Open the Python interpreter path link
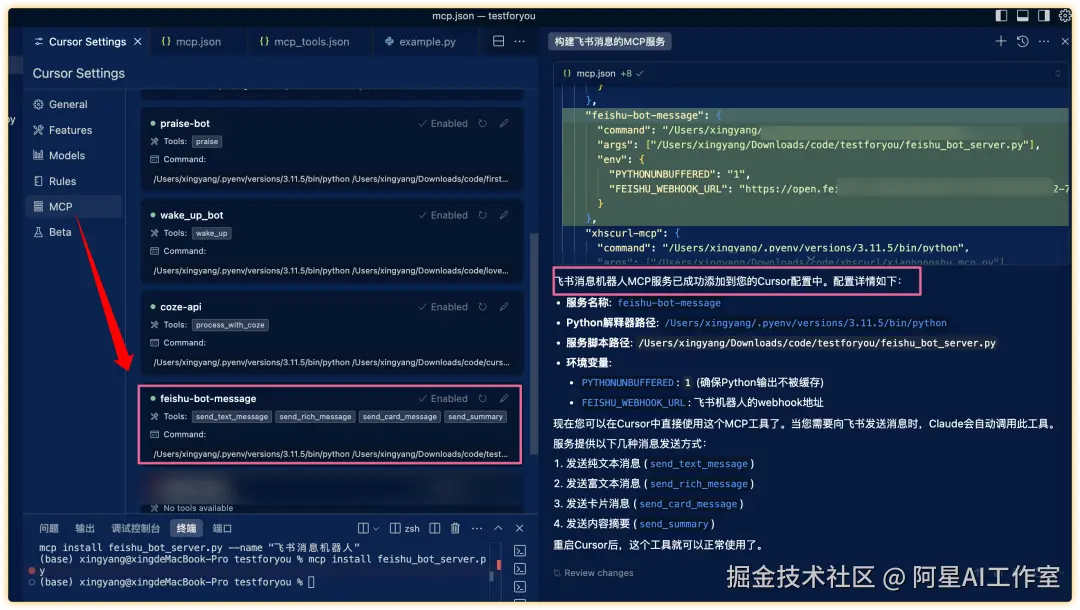The height and width of the screenshot is (610, 1080). pyautogui.click(x=805, y=322)
